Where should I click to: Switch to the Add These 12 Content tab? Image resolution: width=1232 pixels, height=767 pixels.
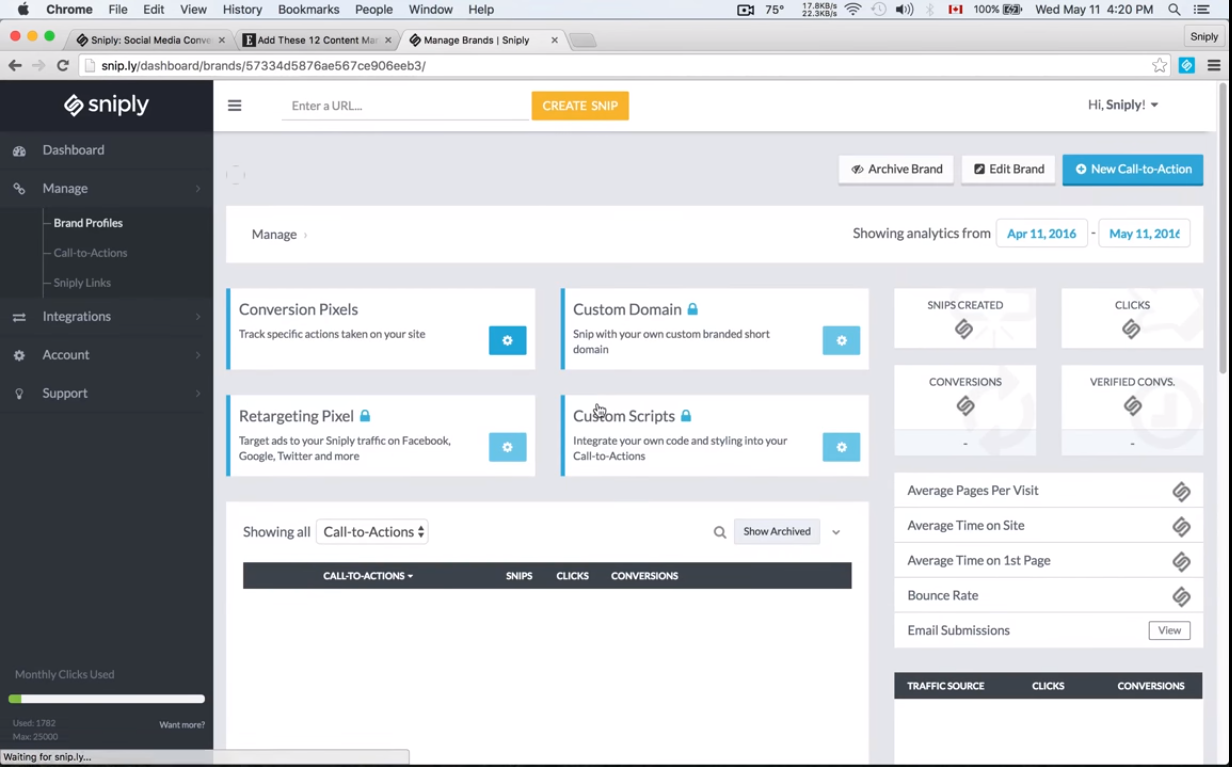(x=315, y=40)
